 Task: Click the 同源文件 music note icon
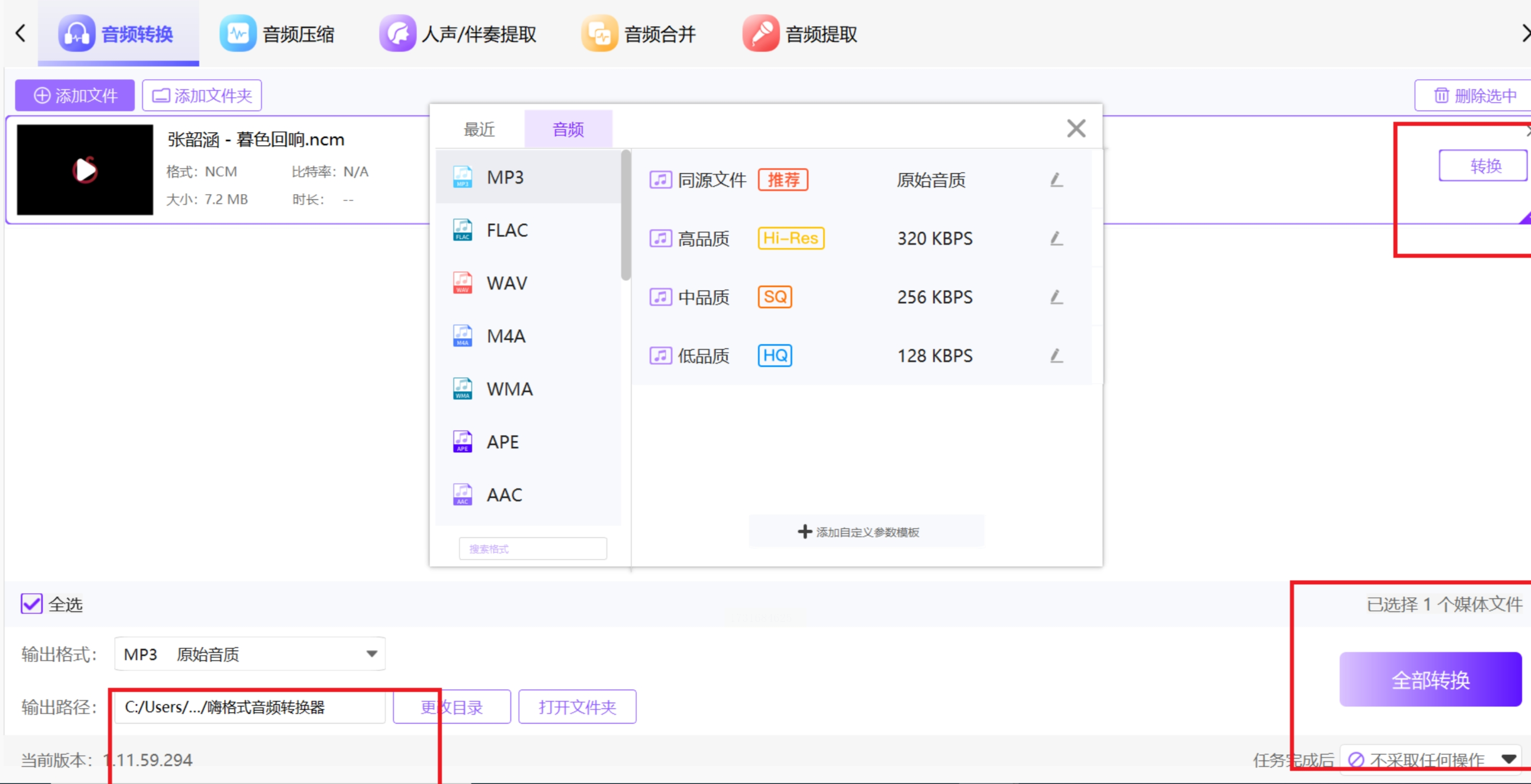(660, 179)
